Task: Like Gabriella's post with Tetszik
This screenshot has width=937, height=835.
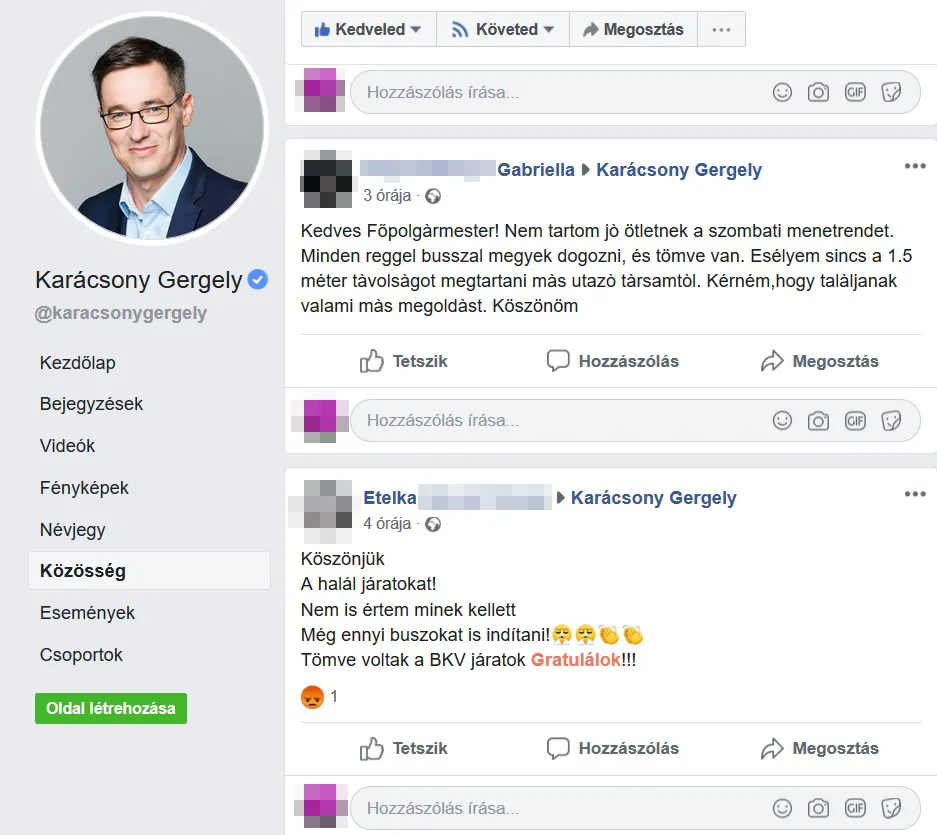Action: click(x=403, y=361)
